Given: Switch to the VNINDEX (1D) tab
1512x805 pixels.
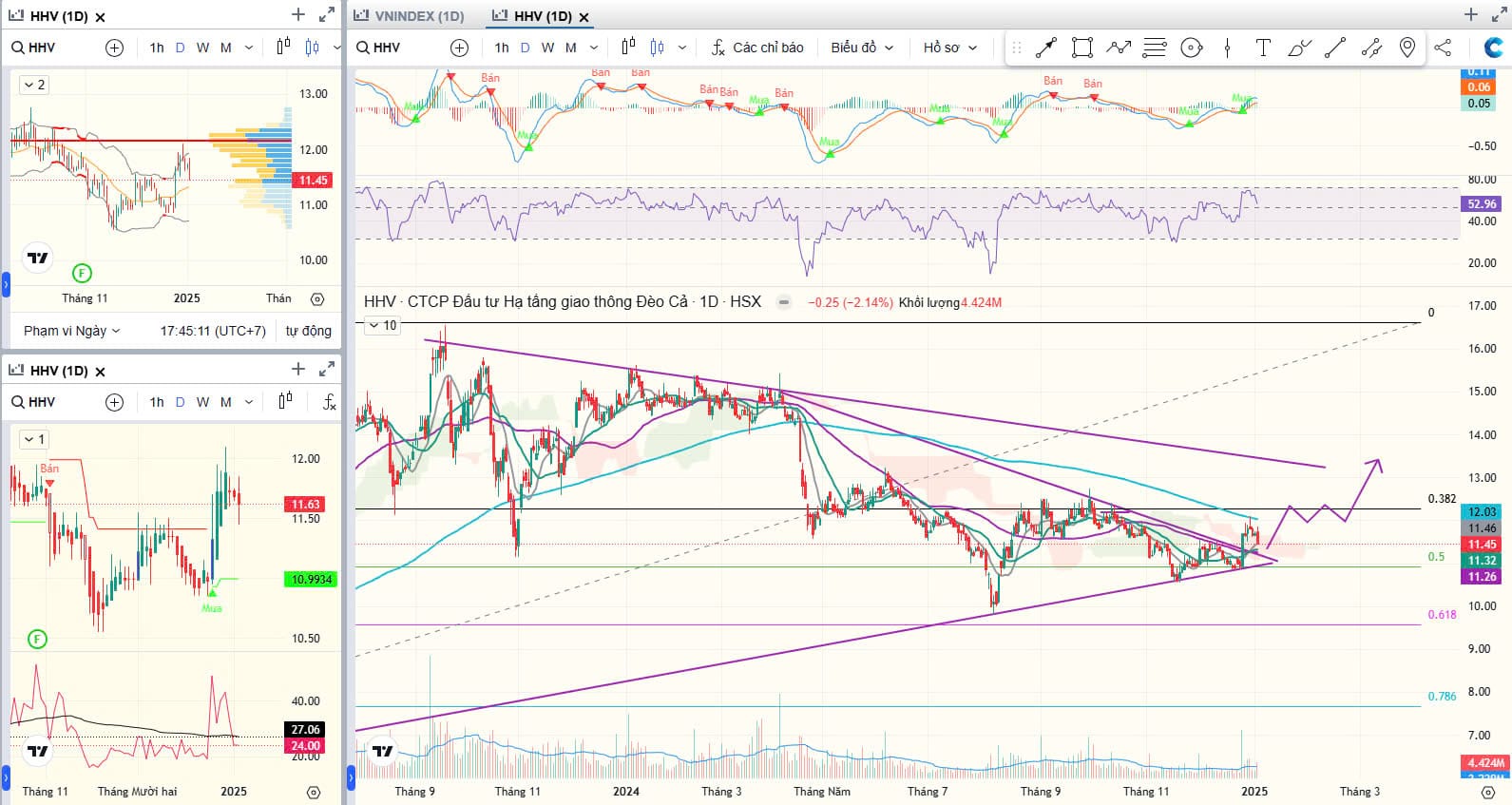Looking at the screenshot, I should click(x=410, y=16).
